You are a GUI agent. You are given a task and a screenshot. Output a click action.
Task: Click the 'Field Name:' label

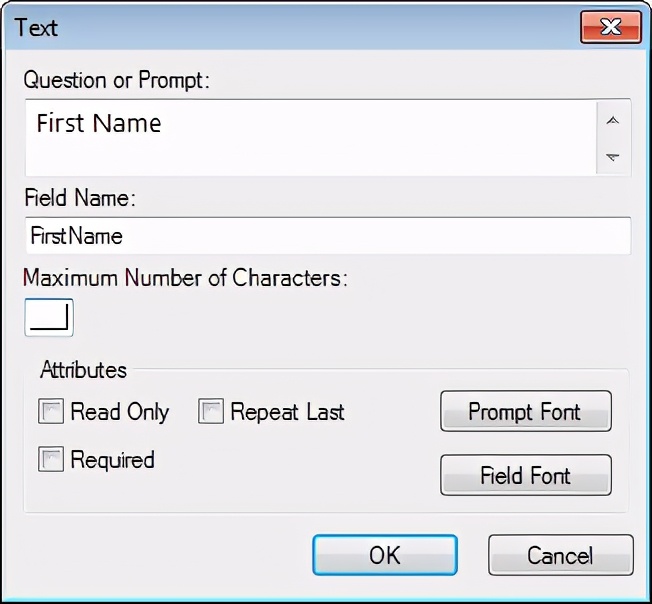(x=79, y=198)
